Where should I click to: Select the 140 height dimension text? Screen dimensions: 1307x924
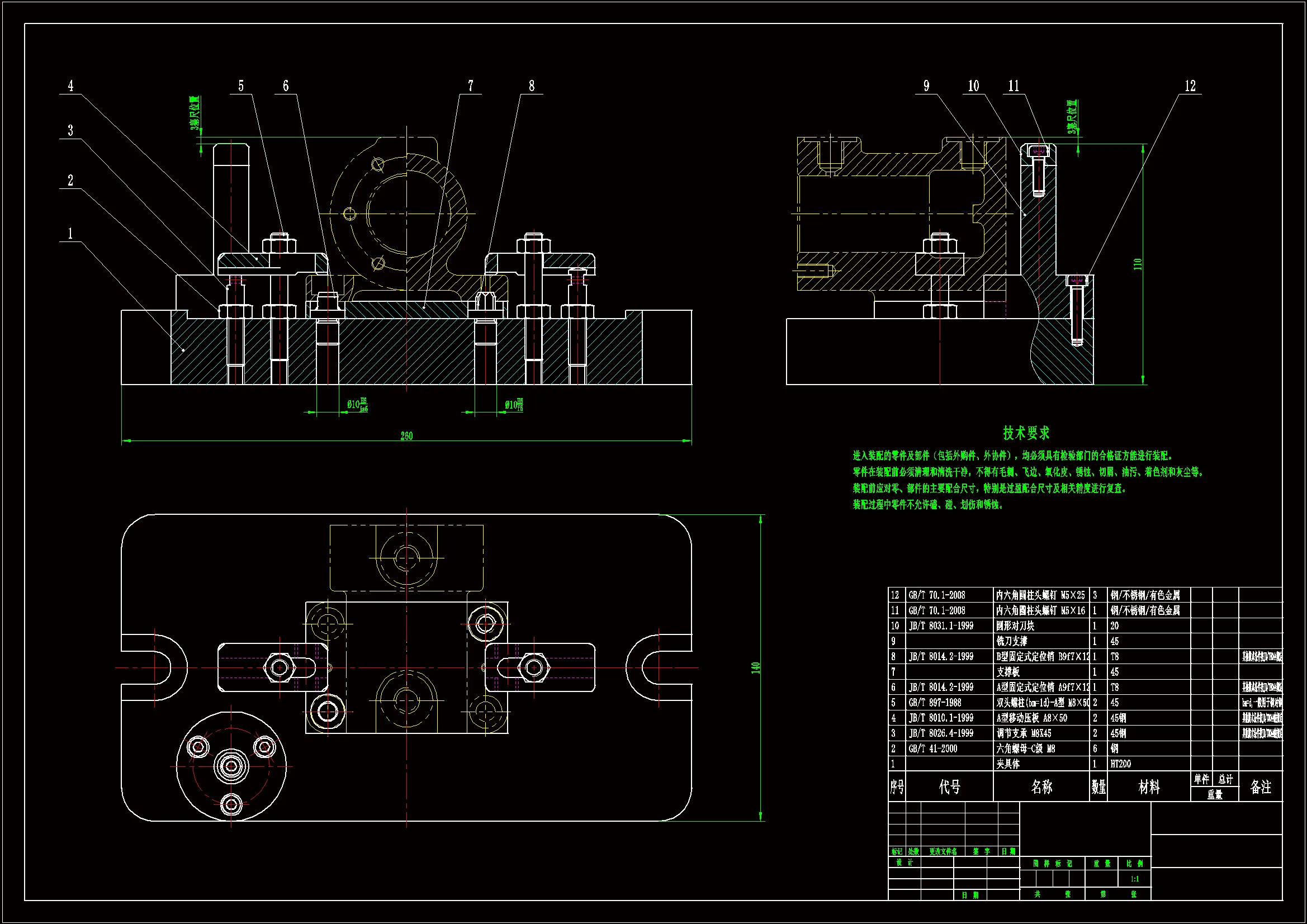click(755, 667)
